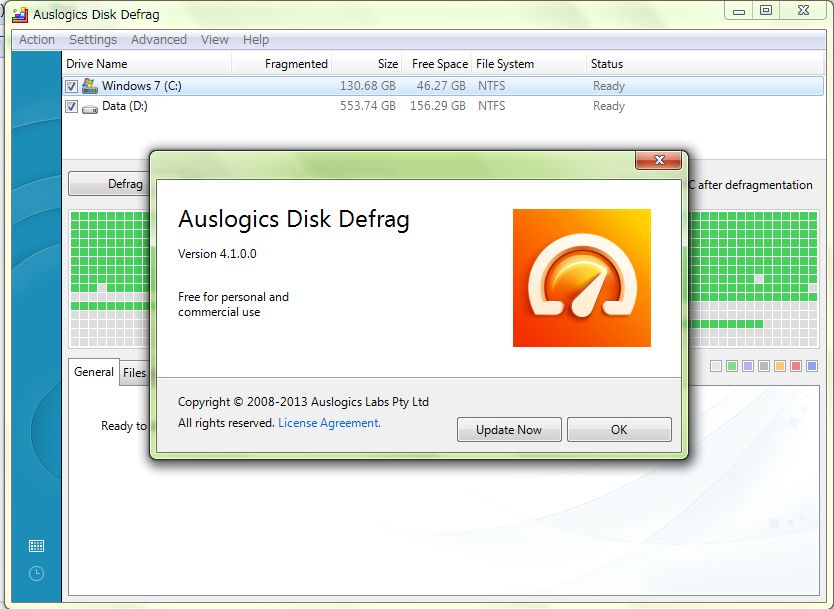Viewport: 834px width, 609px height.
Task: Click the clock icon in sidebar
Action: (36, 573)
